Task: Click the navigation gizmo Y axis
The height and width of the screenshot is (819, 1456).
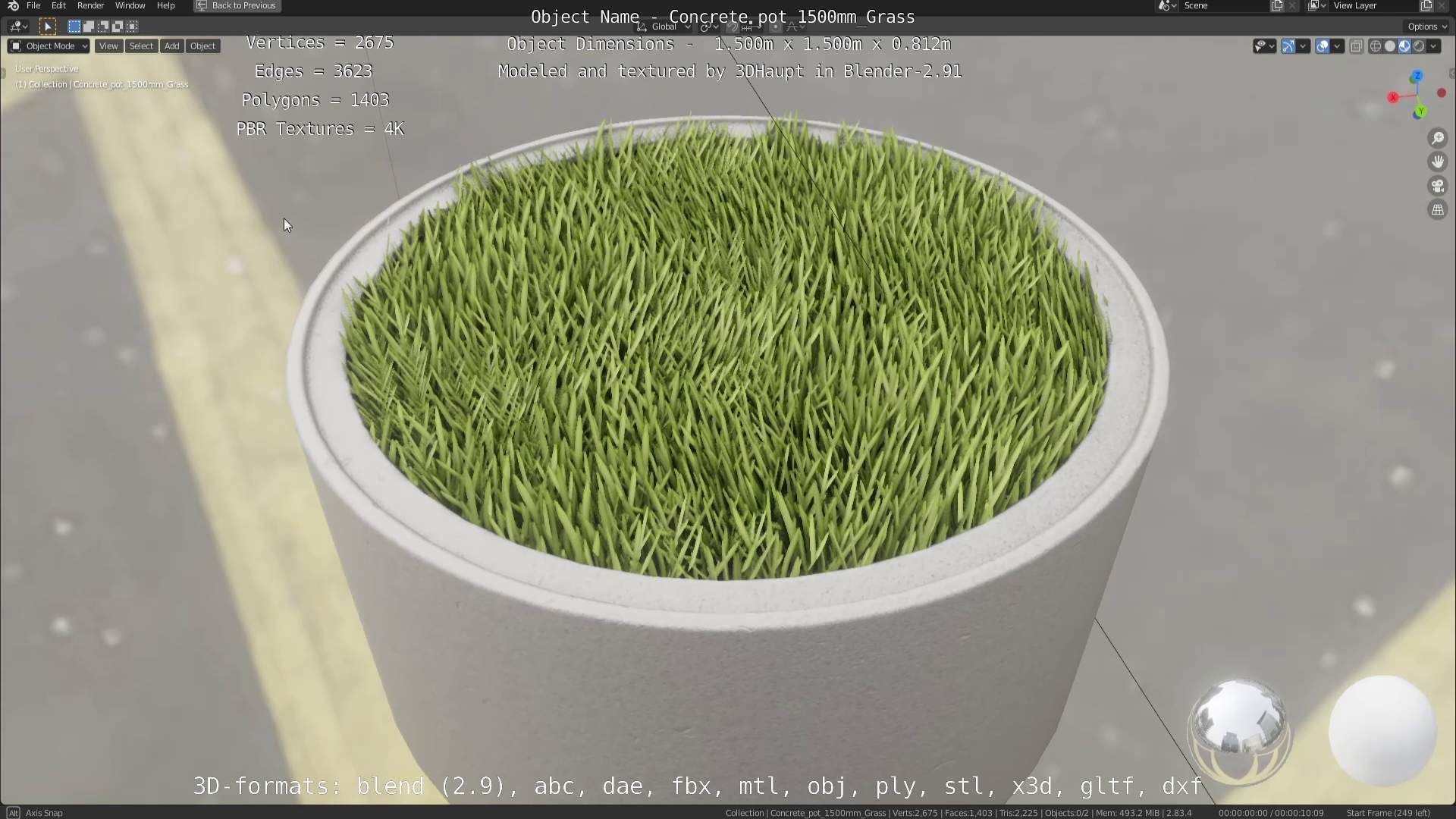Action: [x=1420, y=111]
